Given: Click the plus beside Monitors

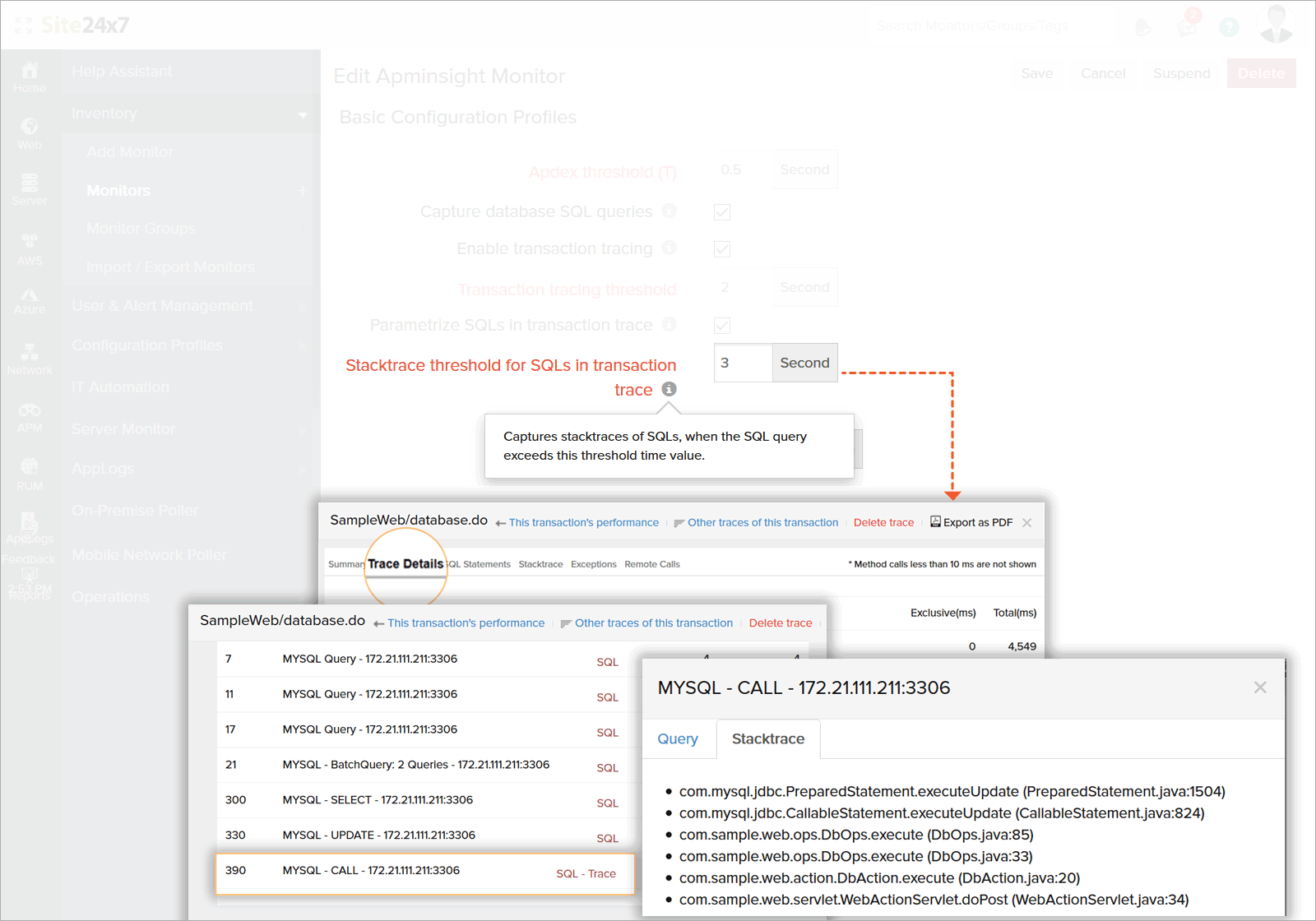Looking at the screenshot, I should coord(302,191).
